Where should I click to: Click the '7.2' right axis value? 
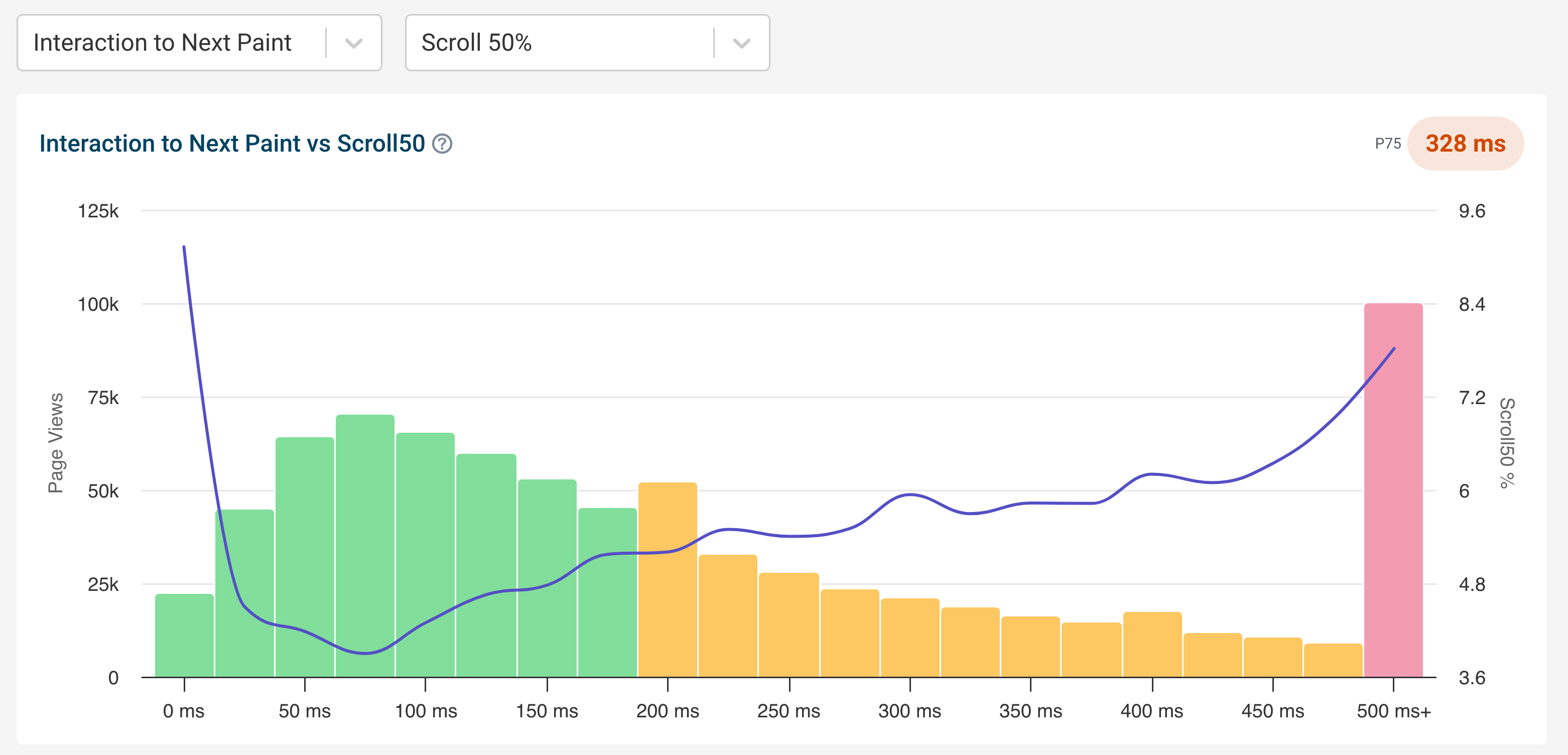[1472, 398]
